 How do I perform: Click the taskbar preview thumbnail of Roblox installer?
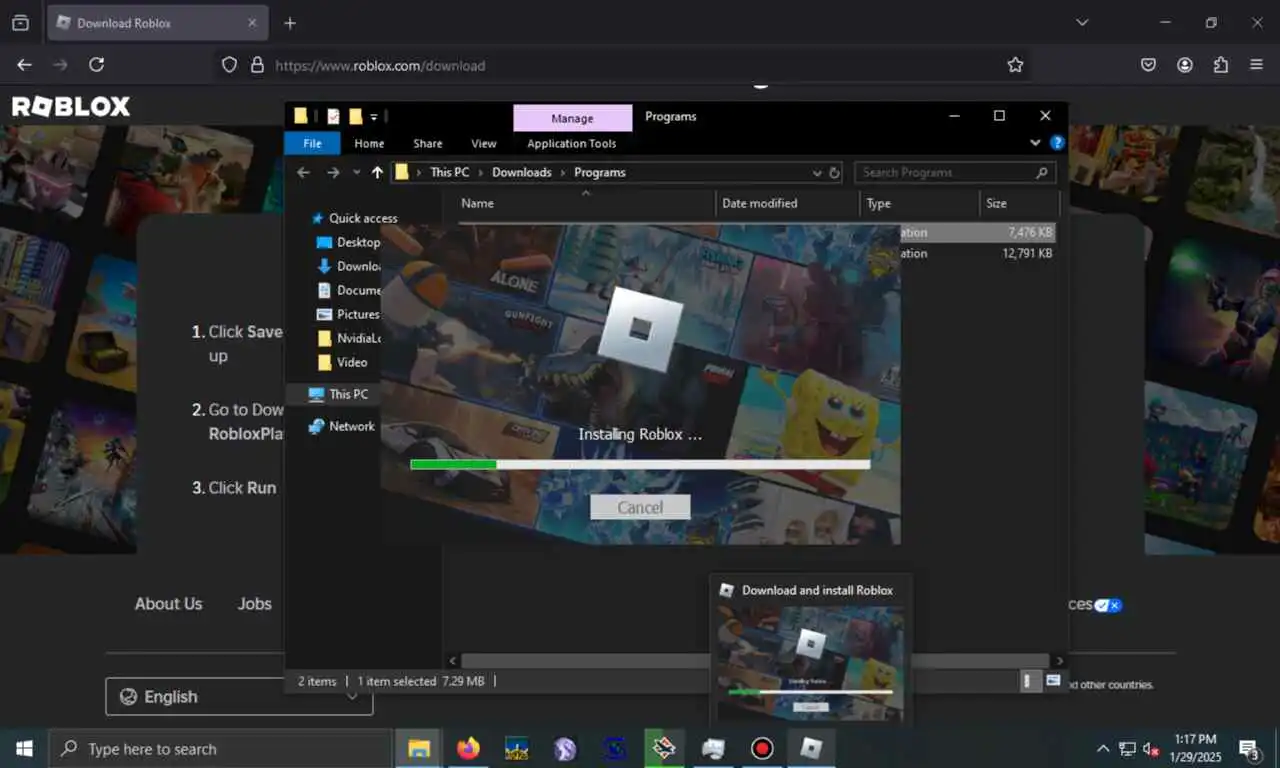pos(811,663)
